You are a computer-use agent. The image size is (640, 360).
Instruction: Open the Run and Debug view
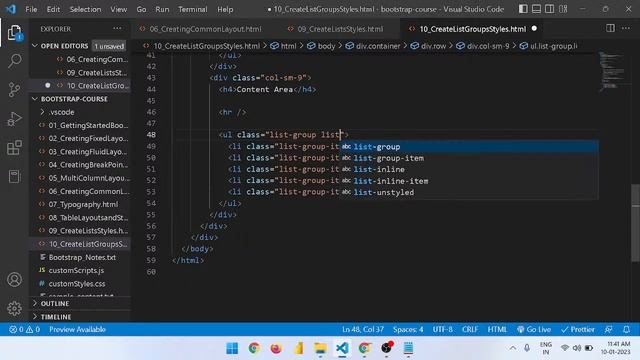click(x=14, y=119)
